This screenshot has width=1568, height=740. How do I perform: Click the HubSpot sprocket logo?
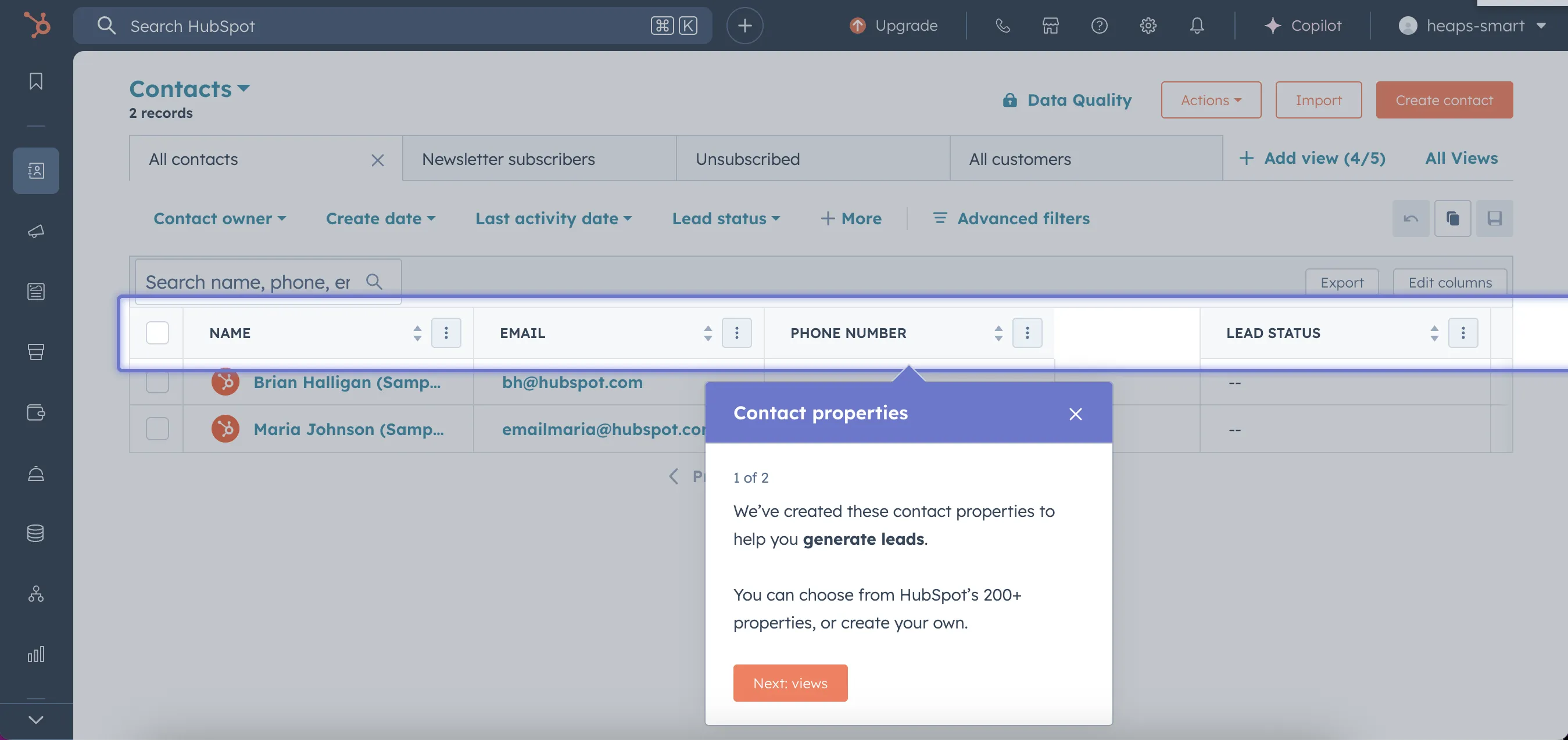click(37, 26)
